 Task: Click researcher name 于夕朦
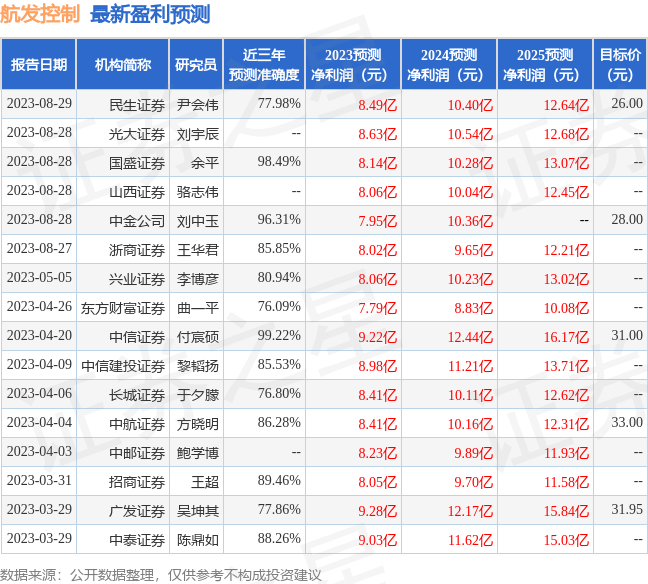click(x=198, y=395)
